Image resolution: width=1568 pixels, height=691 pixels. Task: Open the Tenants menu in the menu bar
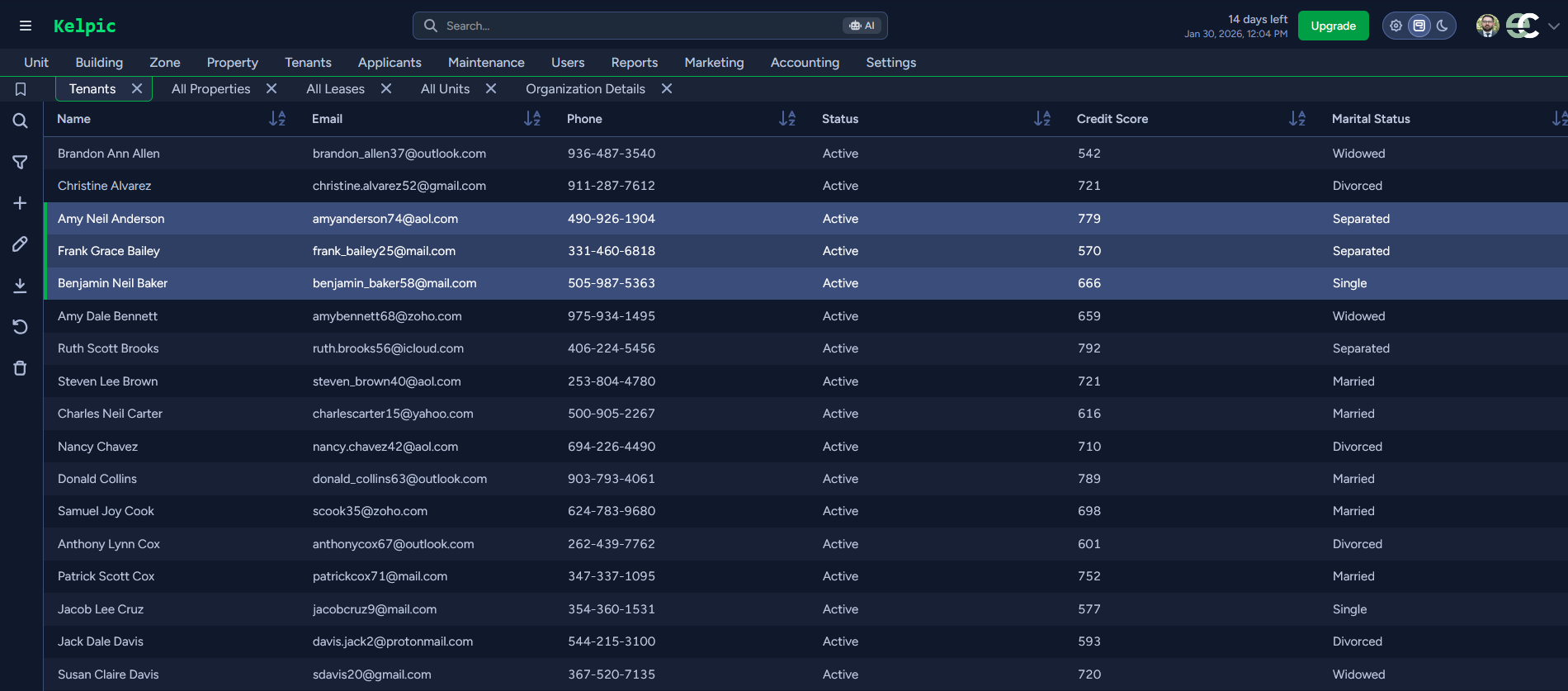click(x=308, y=63)
